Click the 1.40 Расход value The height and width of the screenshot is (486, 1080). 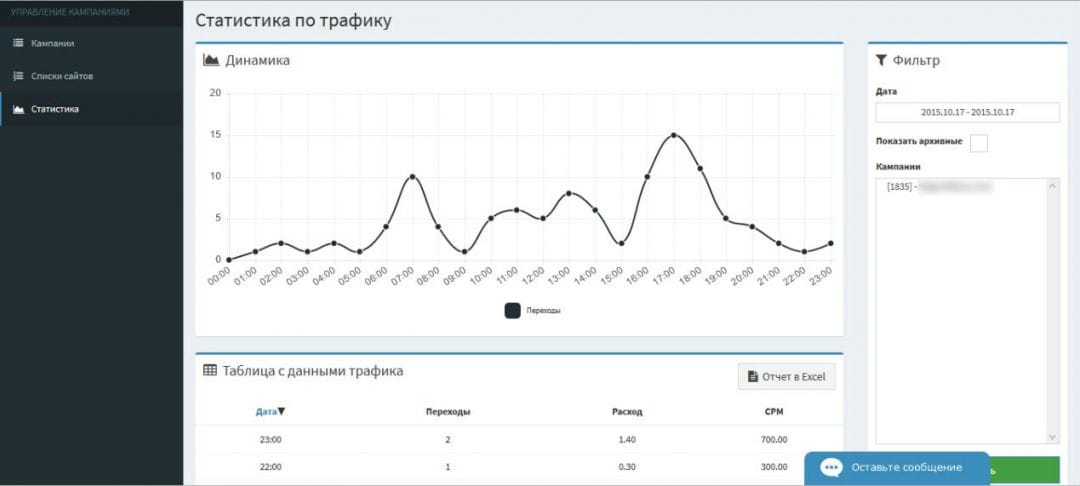[x=627, y=439]
